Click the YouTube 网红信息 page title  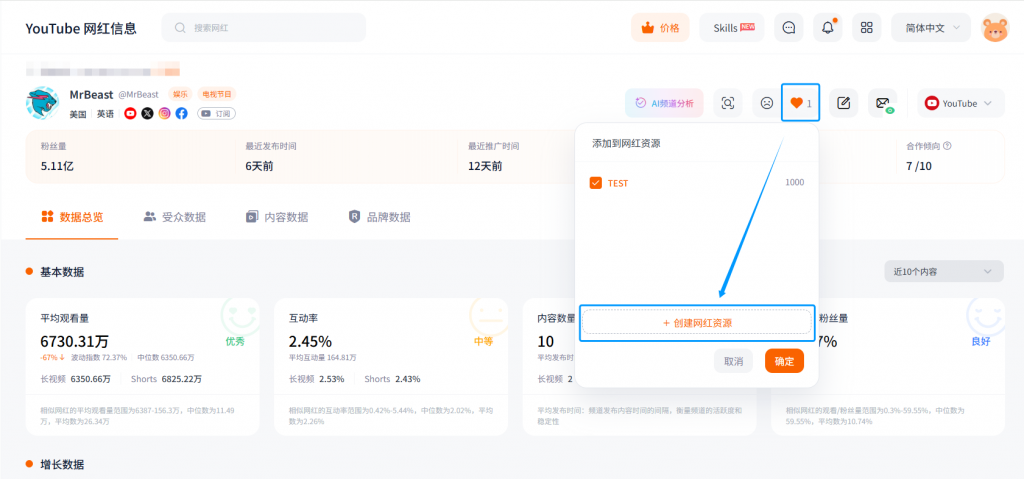click(x=81, y=28)
